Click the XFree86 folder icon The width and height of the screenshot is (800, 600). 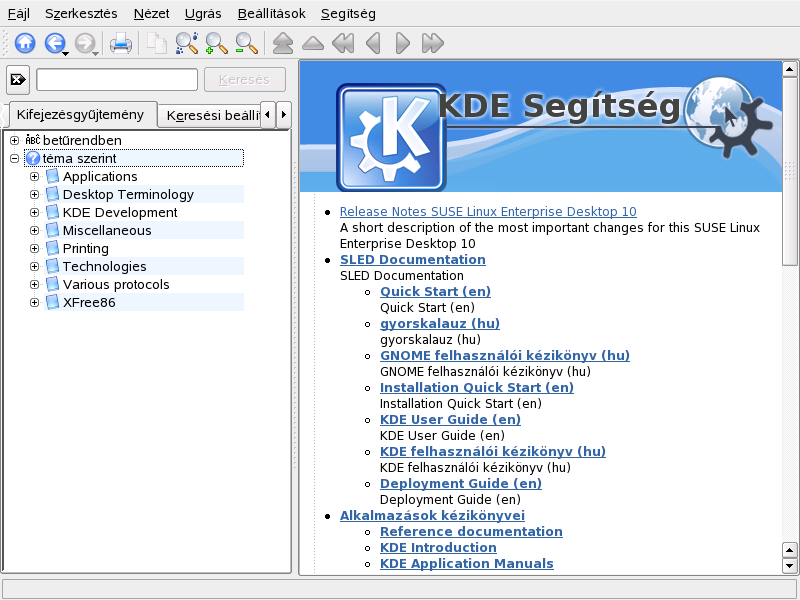tap(52, 303)
